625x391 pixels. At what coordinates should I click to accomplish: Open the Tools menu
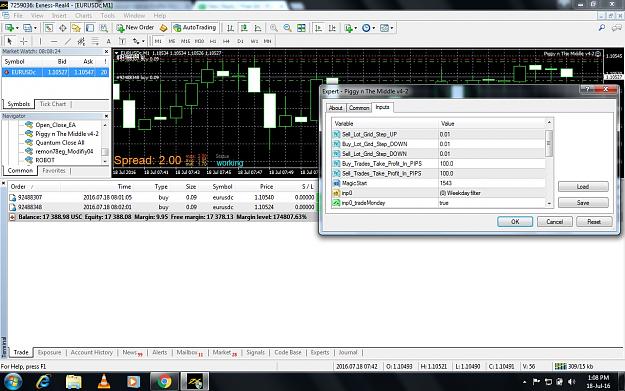click(108, 16)
